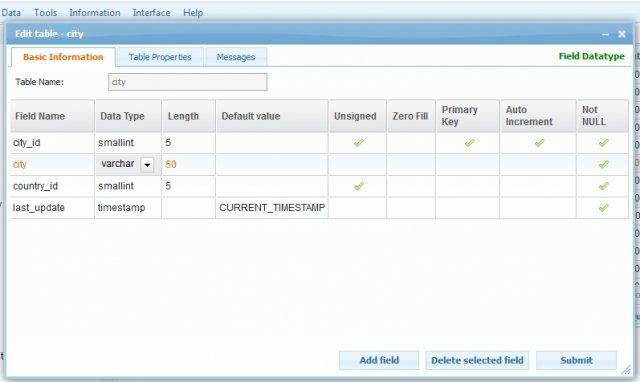Open the Interface menu
This screenshot has width=640, height=382.
click(x=151, y=13)
